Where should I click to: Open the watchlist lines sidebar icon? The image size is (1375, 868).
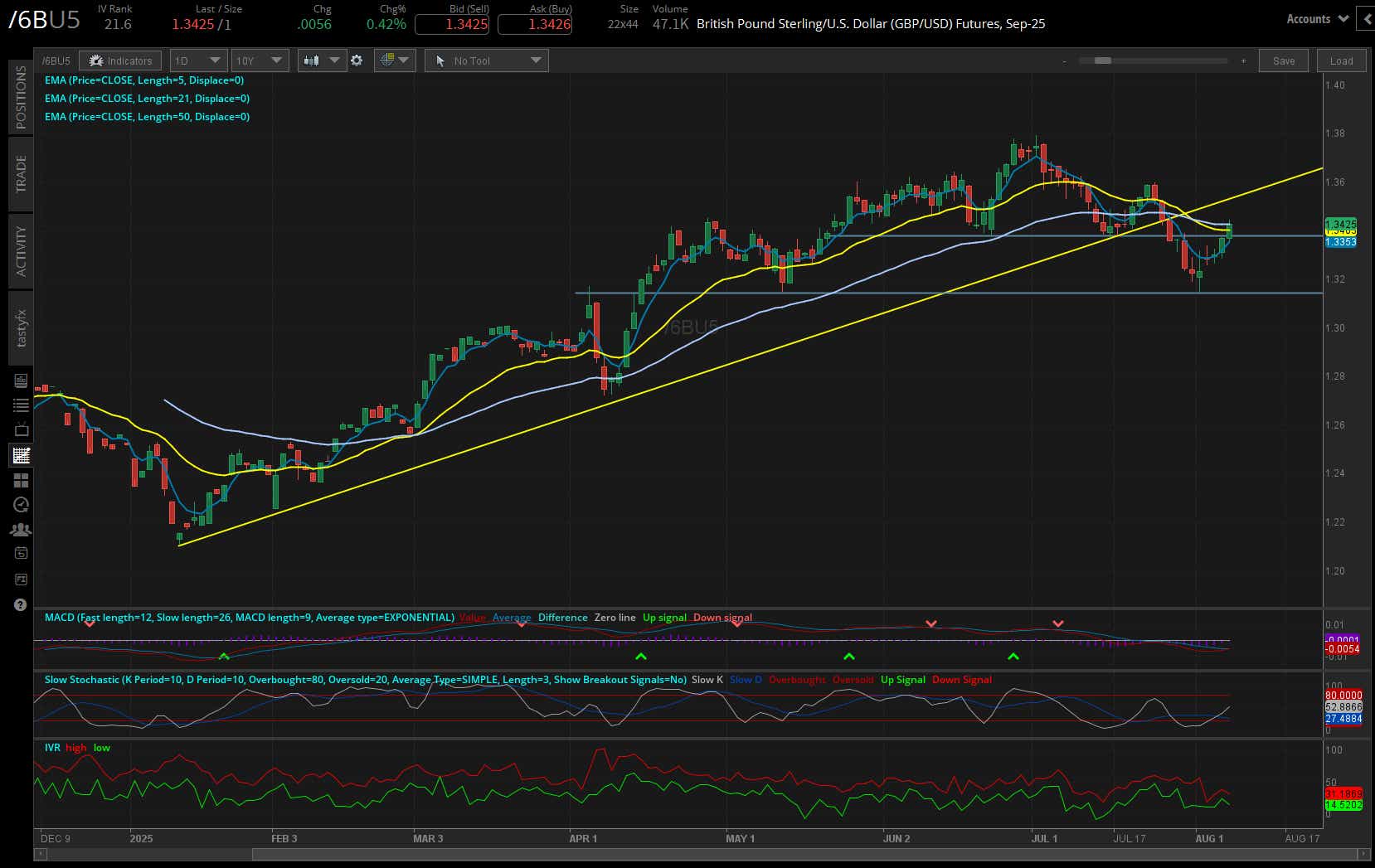pos(21,405)
